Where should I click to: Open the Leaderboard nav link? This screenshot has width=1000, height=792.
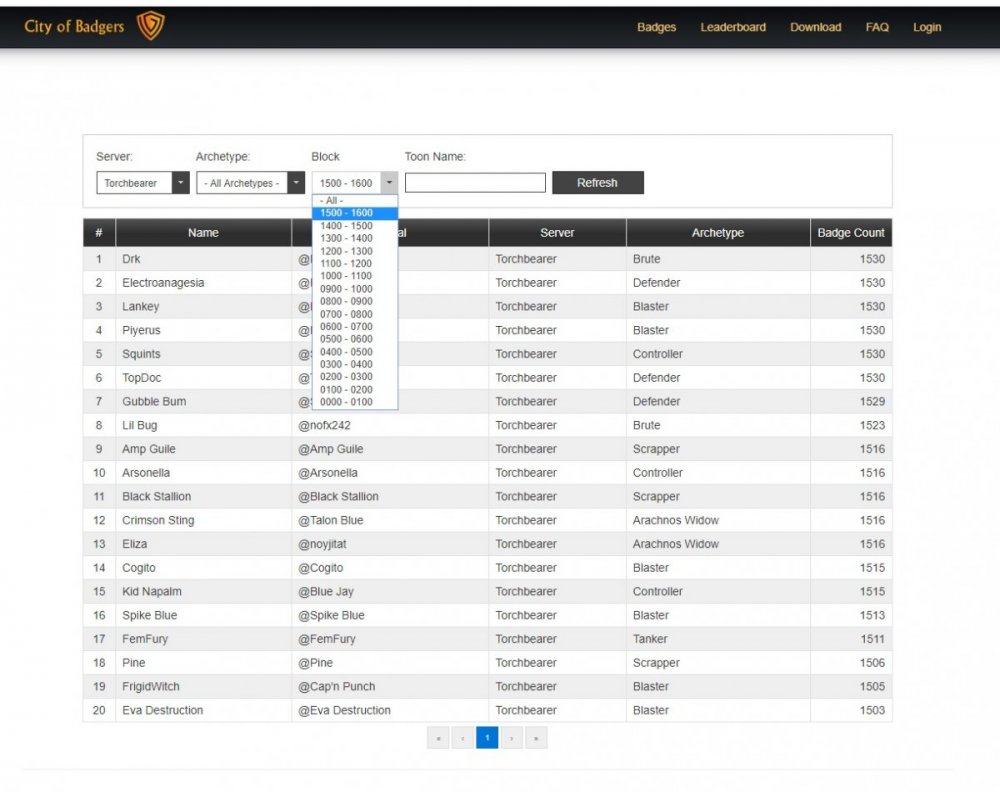pos(733,27)
